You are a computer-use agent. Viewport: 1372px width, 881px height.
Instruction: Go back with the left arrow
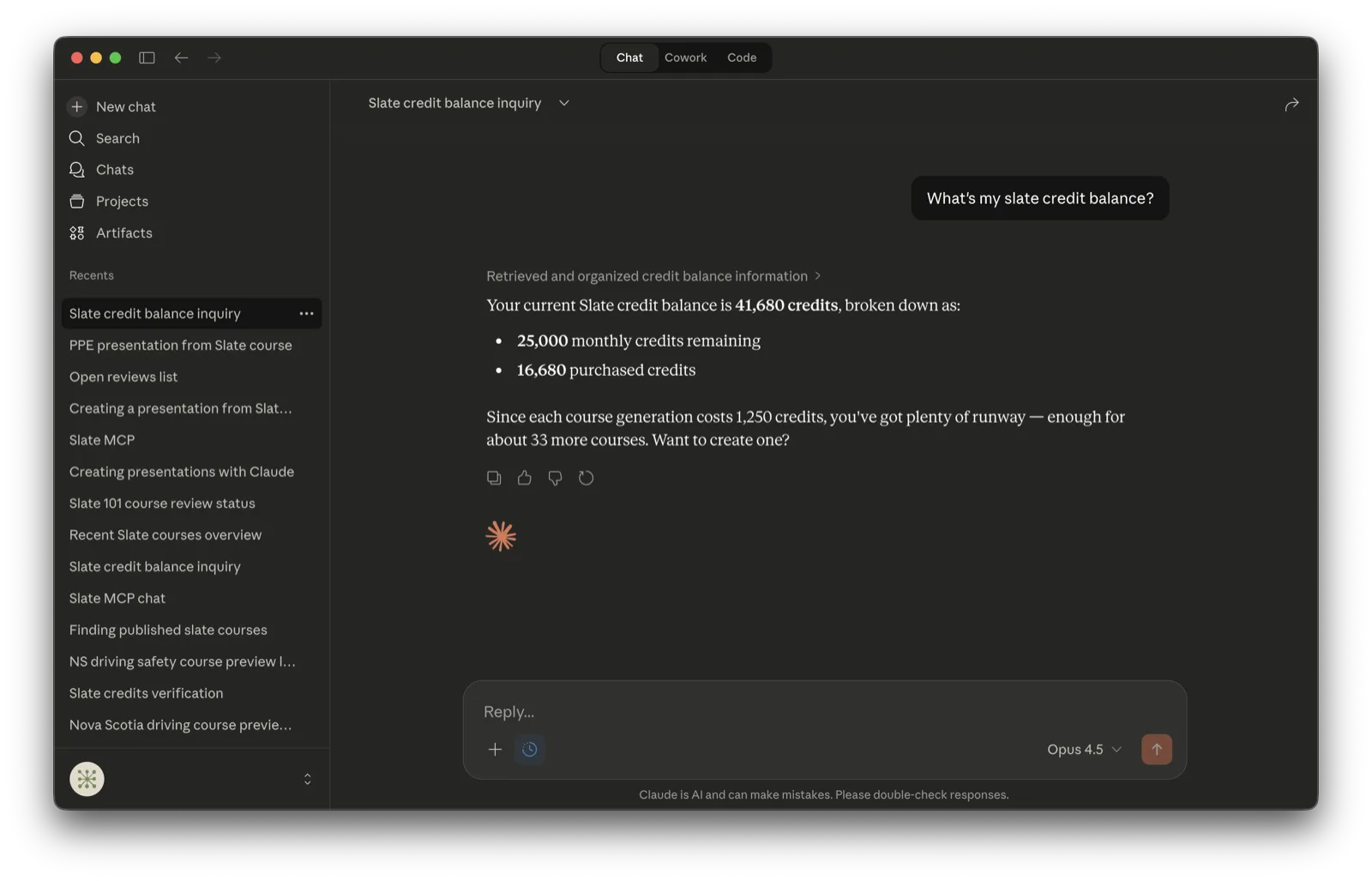[x=181, y=57]
